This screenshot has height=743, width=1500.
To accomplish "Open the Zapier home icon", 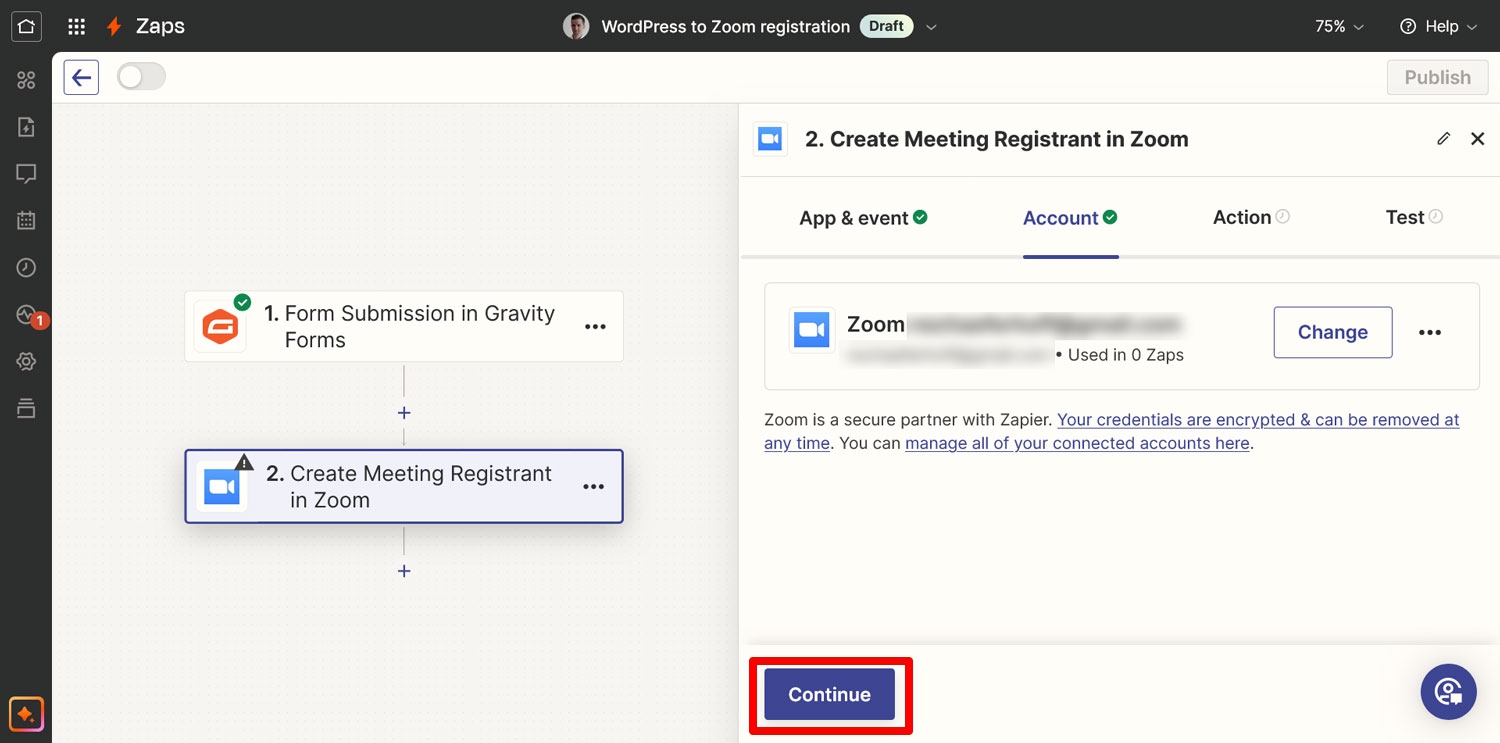I will (26, 26).
